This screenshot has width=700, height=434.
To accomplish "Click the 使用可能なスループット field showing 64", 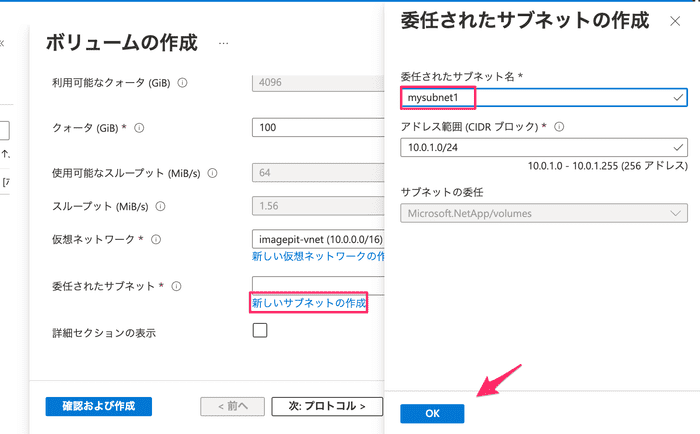I will (318, 173).
